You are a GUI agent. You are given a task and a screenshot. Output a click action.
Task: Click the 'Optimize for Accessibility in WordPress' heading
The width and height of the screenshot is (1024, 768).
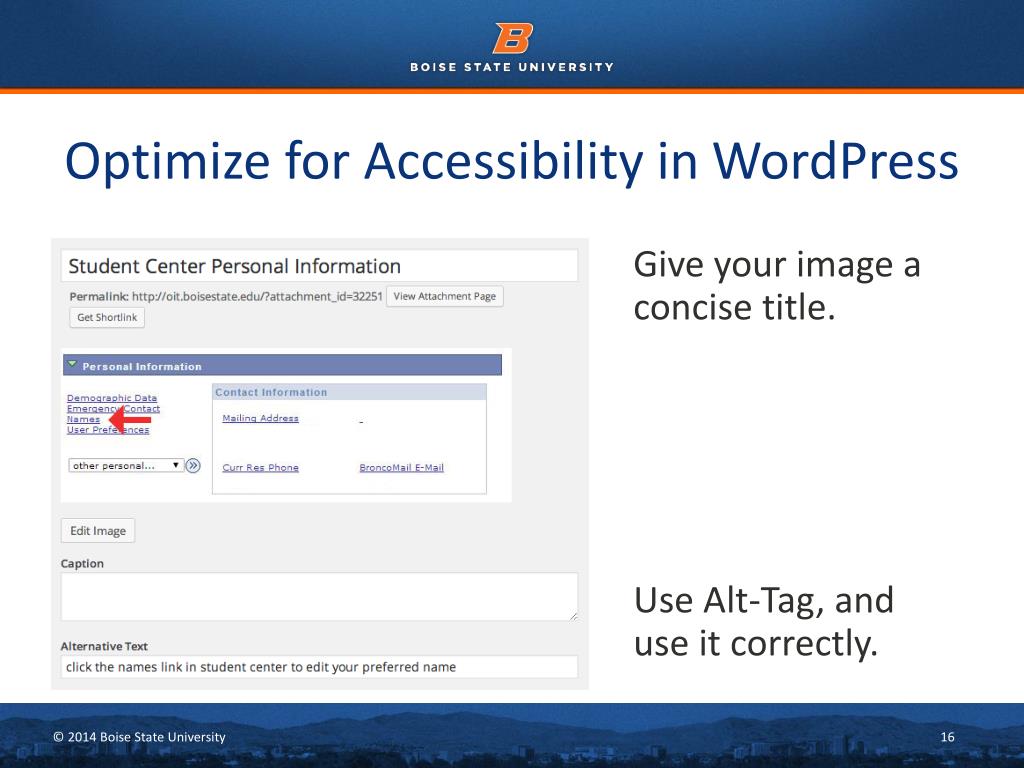(511, 161)
